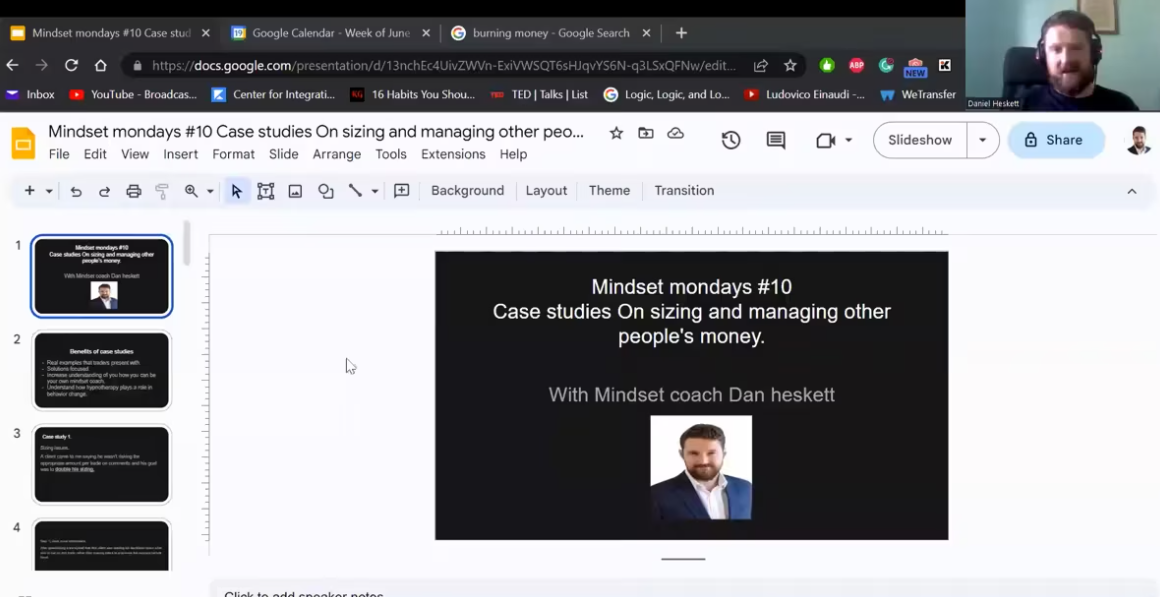Click the share page icon in address bar
Screen dimensions: 1160x597
761,65
